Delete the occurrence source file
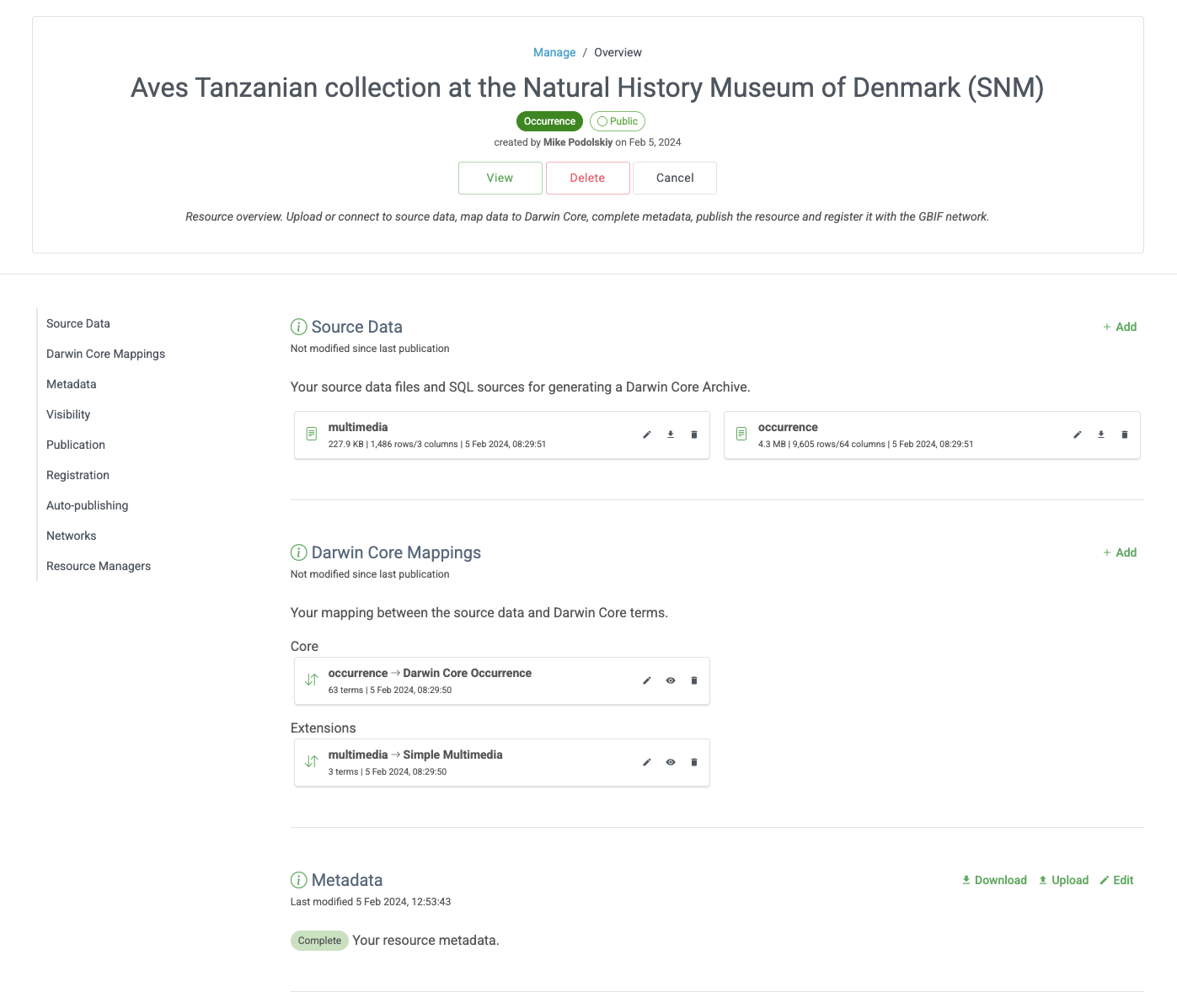Screen dimensions: 1177x1008 (1124, 435)
